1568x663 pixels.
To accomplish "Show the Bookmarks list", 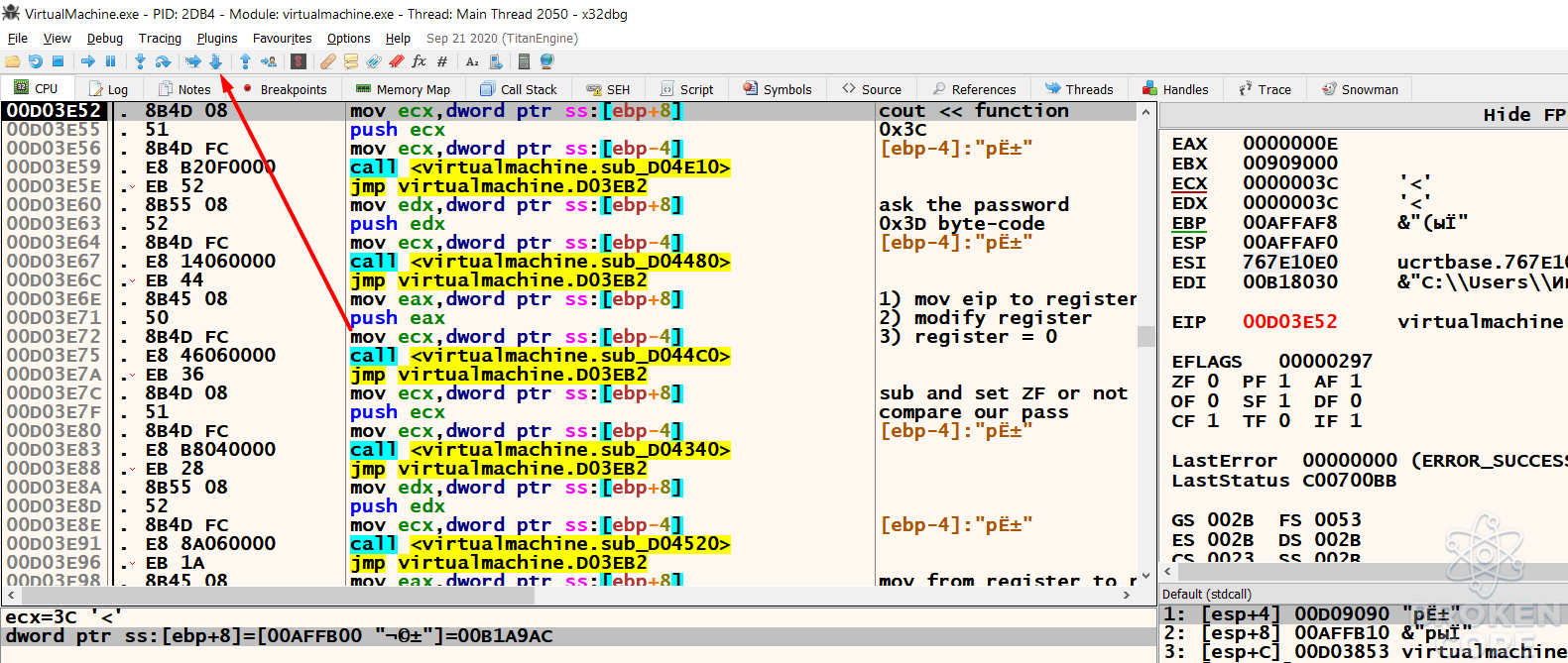I will (397, 61).
